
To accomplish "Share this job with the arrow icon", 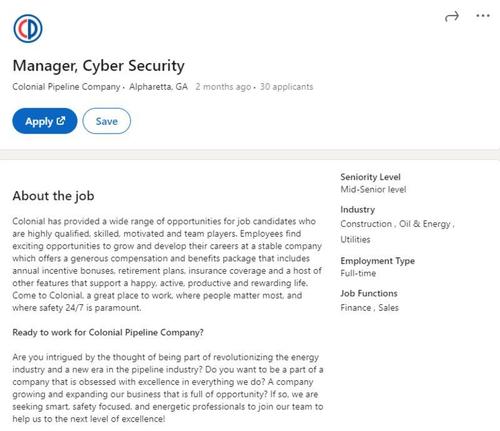I will pos(452,16).
